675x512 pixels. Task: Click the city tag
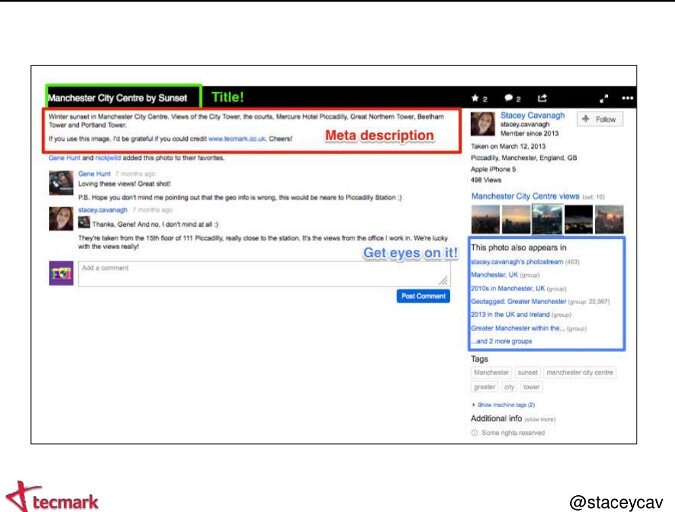509,387
